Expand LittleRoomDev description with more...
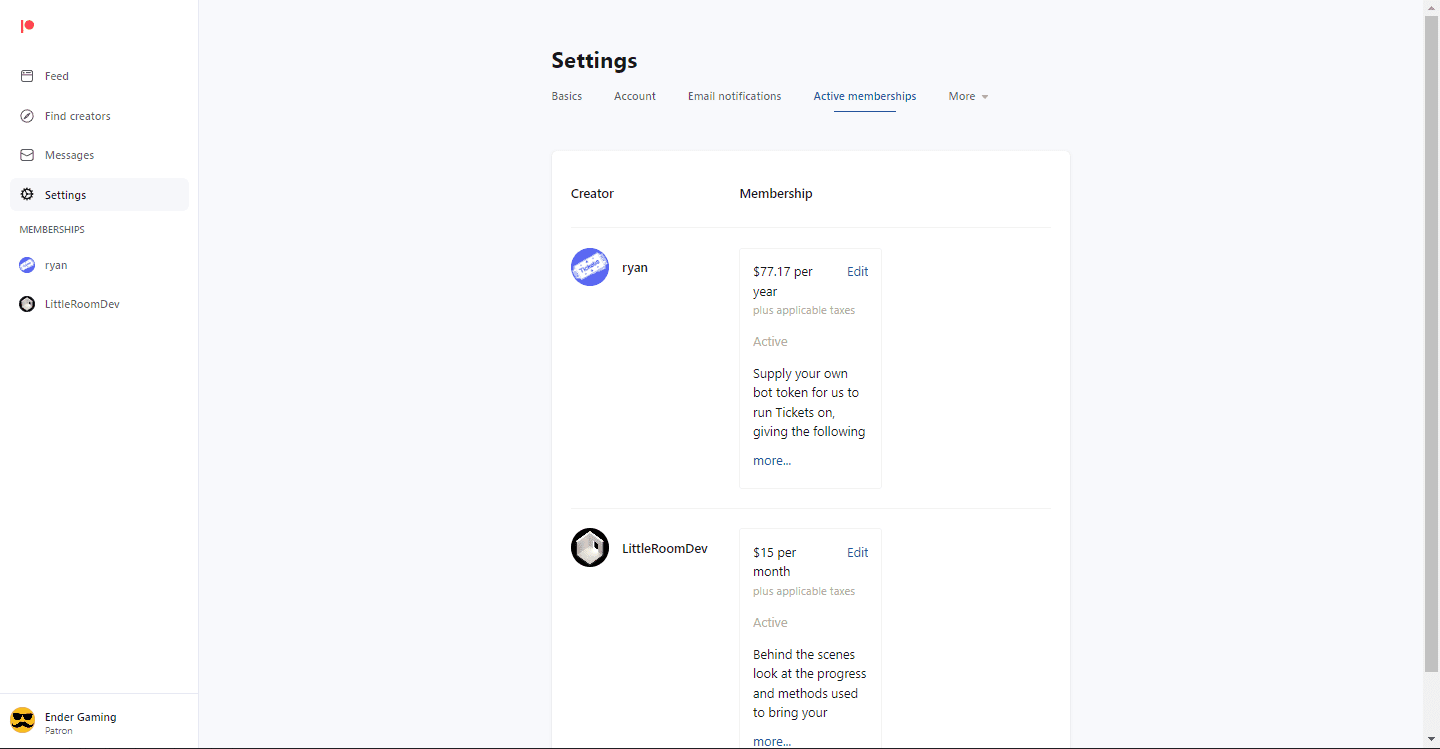Screen dimensions: 1440x749 tap(771, 741)
